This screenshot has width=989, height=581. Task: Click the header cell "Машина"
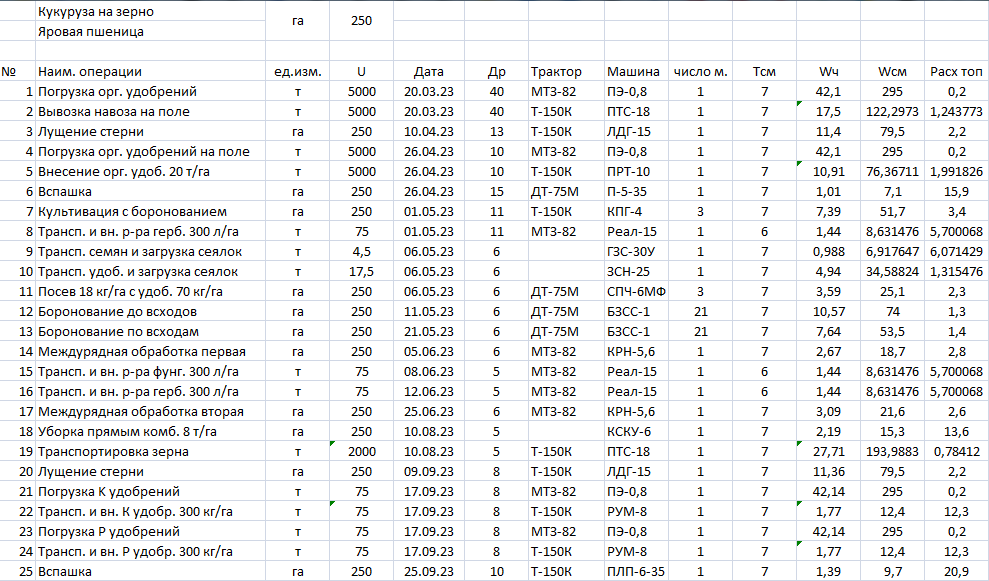point(636,71)
